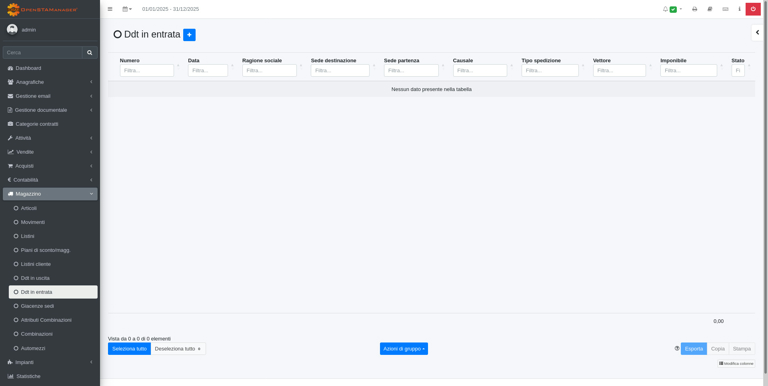
Task: Click the keyboard shortcuts icon
Action: [725, 9]
